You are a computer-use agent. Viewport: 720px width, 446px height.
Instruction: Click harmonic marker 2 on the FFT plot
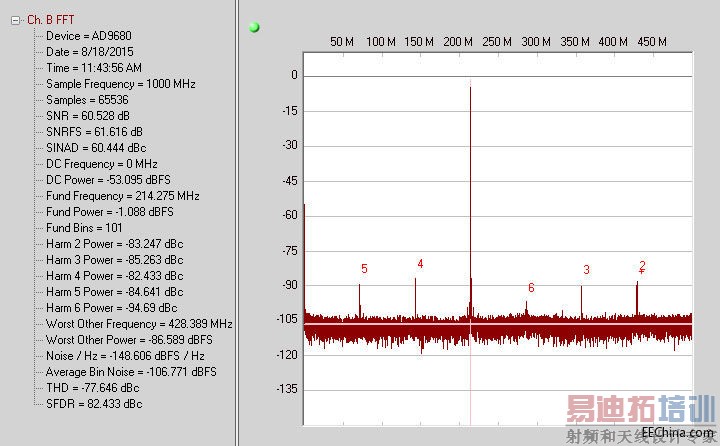[x=642, y=265]
